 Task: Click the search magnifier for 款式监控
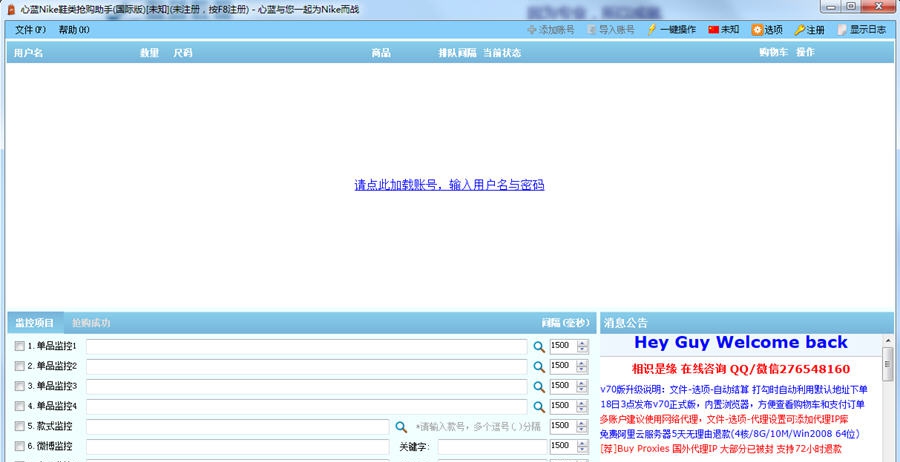pos(401,426)
